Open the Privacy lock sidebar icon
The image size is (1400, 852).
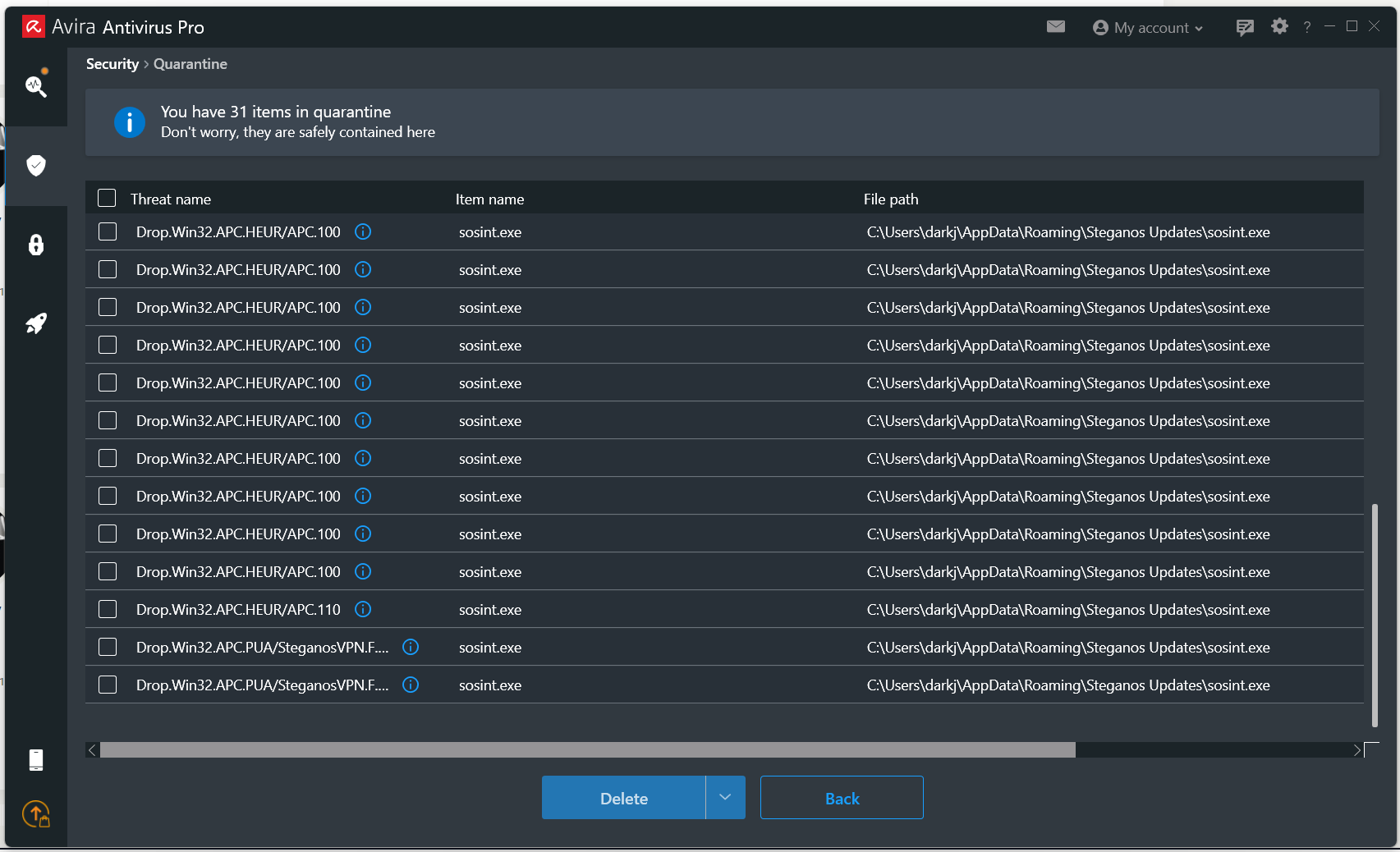35,245
